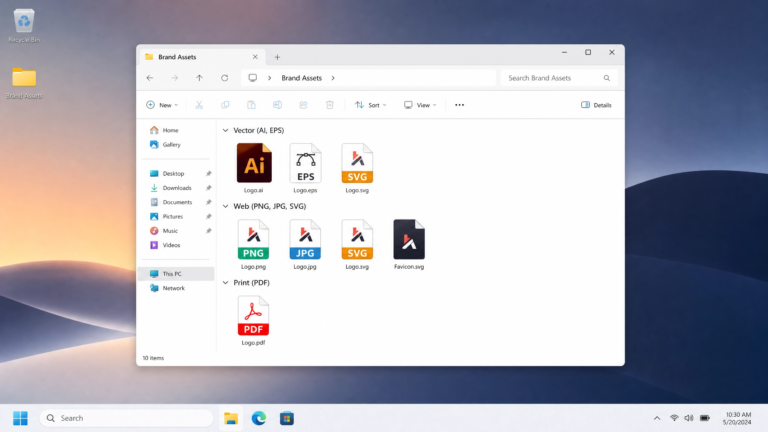Open Documents in the sidebar
The width and height of the screenshot is (768, 432).
pyautogui.click(x=176, y=202)
